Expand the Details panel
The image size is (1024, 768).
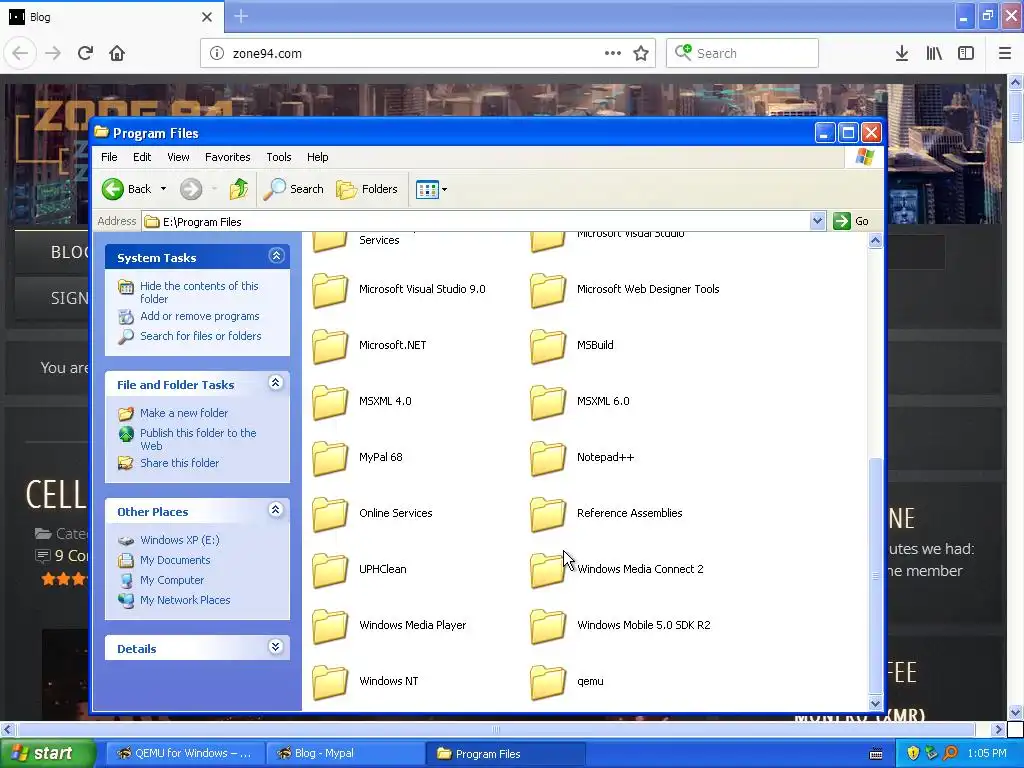(276, 647)
